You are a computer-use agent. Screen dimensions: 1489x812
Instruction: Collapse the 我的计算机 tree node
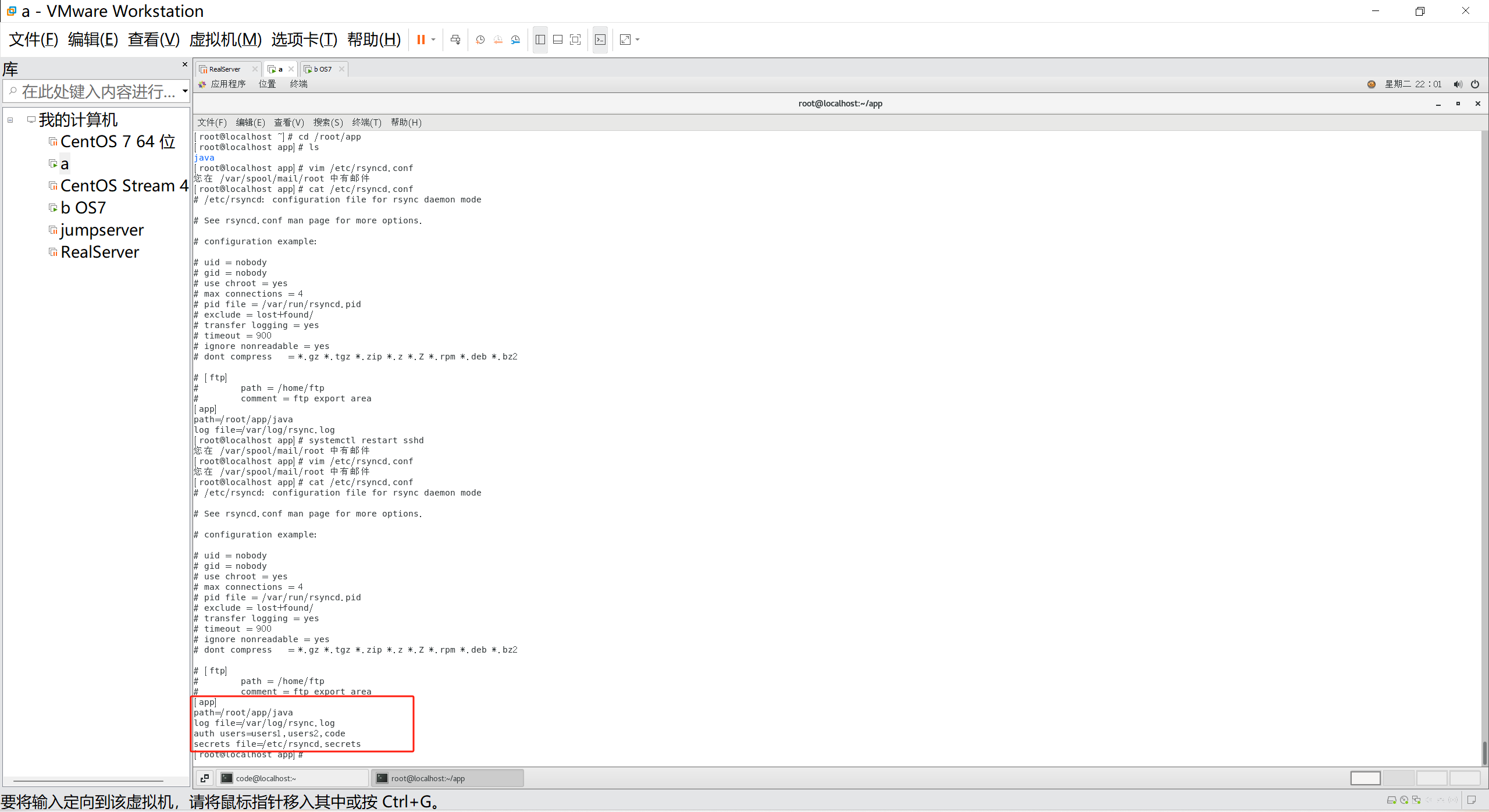click(x=10, y=120)
